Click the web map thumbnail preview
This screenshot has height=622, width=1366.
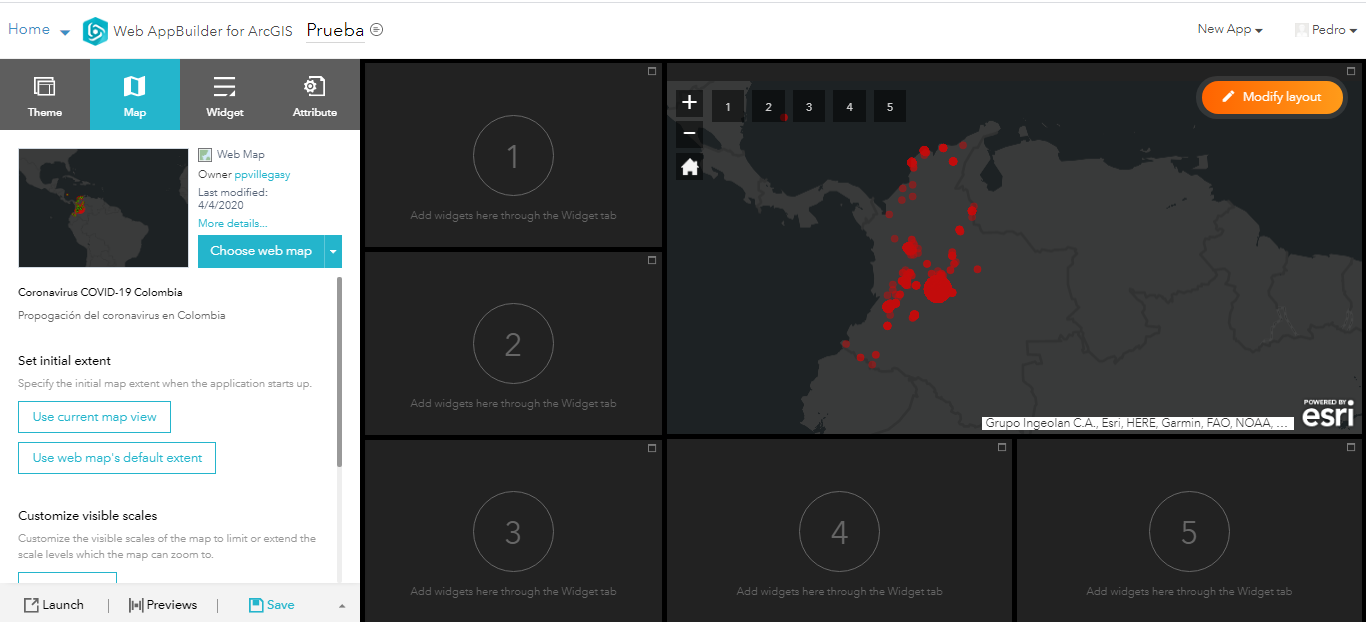click(x=103, y=208)
